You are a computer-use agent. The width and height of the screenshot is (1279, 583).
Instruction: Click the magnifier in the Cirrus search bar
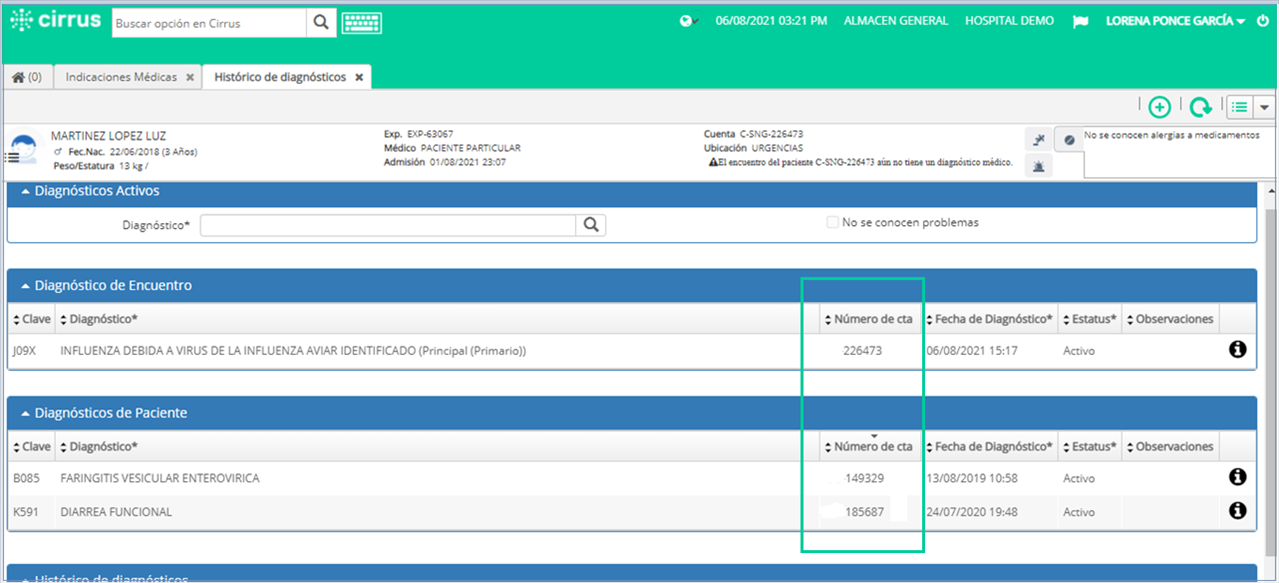point(321,21)
